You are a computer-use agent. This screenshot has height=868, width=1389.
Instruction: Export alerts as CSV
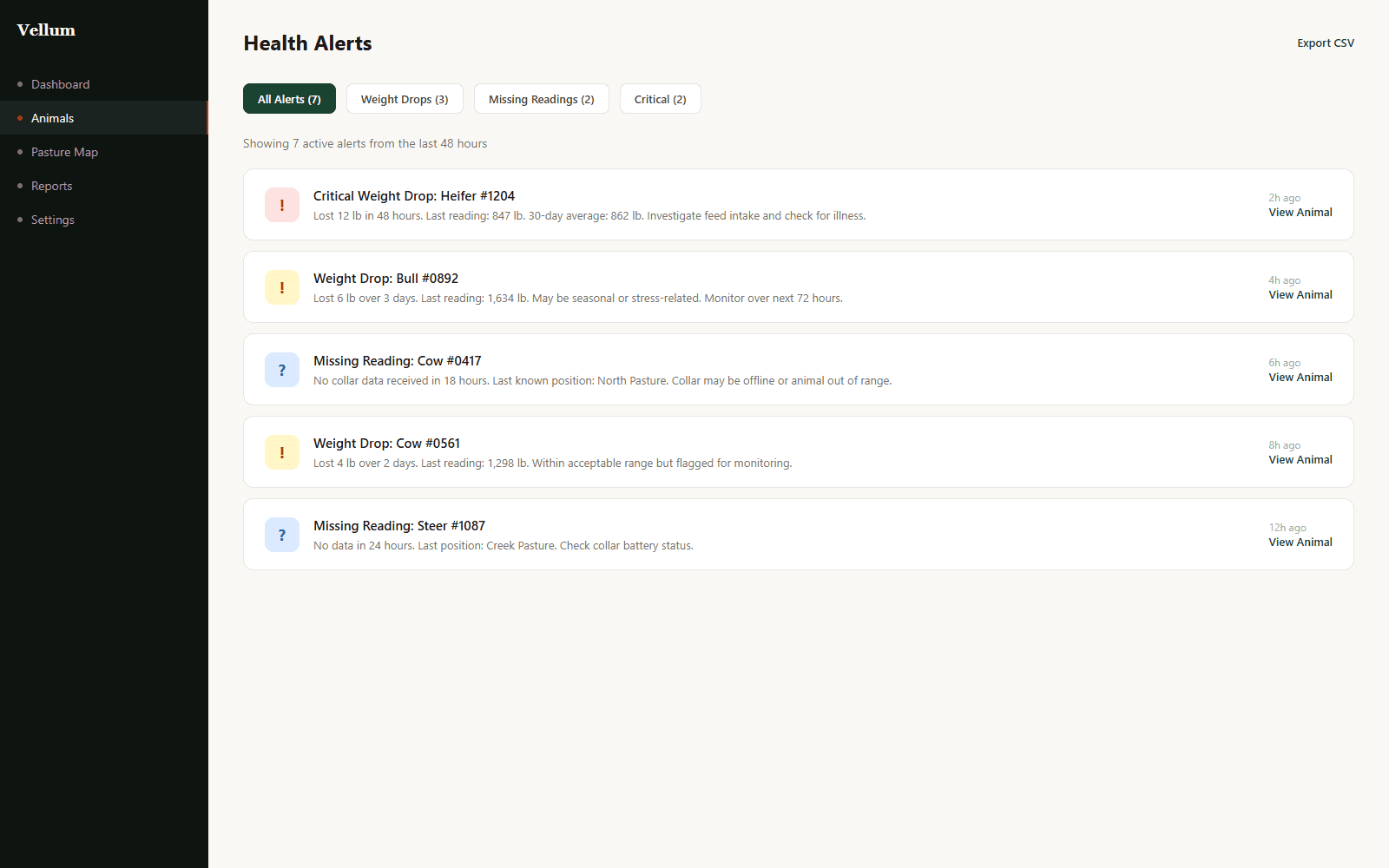[1325, 42]
